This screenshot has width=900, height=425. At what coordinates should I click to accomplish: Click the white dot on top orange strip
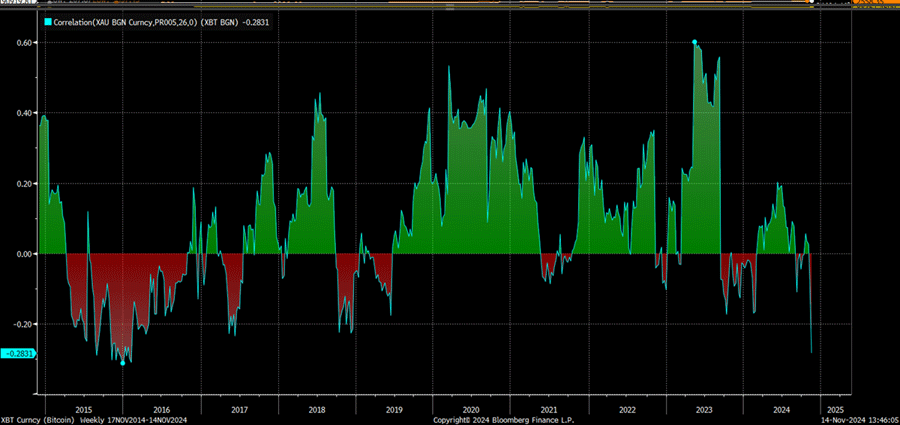[811, 2]
